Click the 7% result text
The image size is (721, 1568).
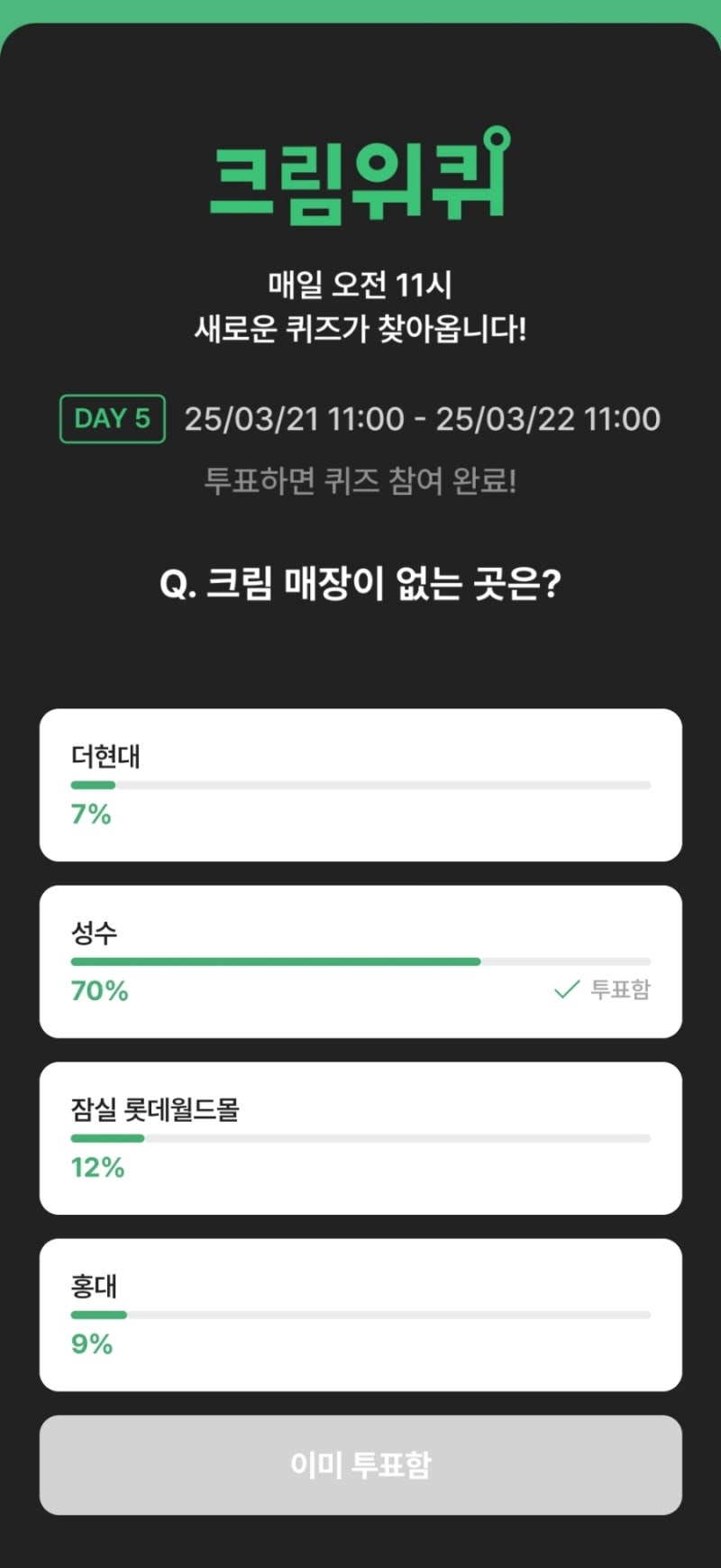(x=91, y=815)
